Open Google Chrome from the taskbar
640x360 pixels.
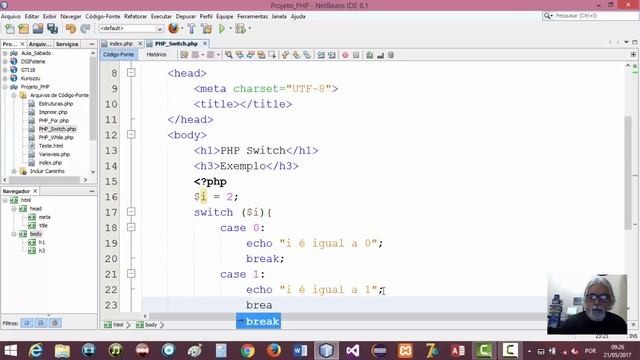tap(247, 351)
